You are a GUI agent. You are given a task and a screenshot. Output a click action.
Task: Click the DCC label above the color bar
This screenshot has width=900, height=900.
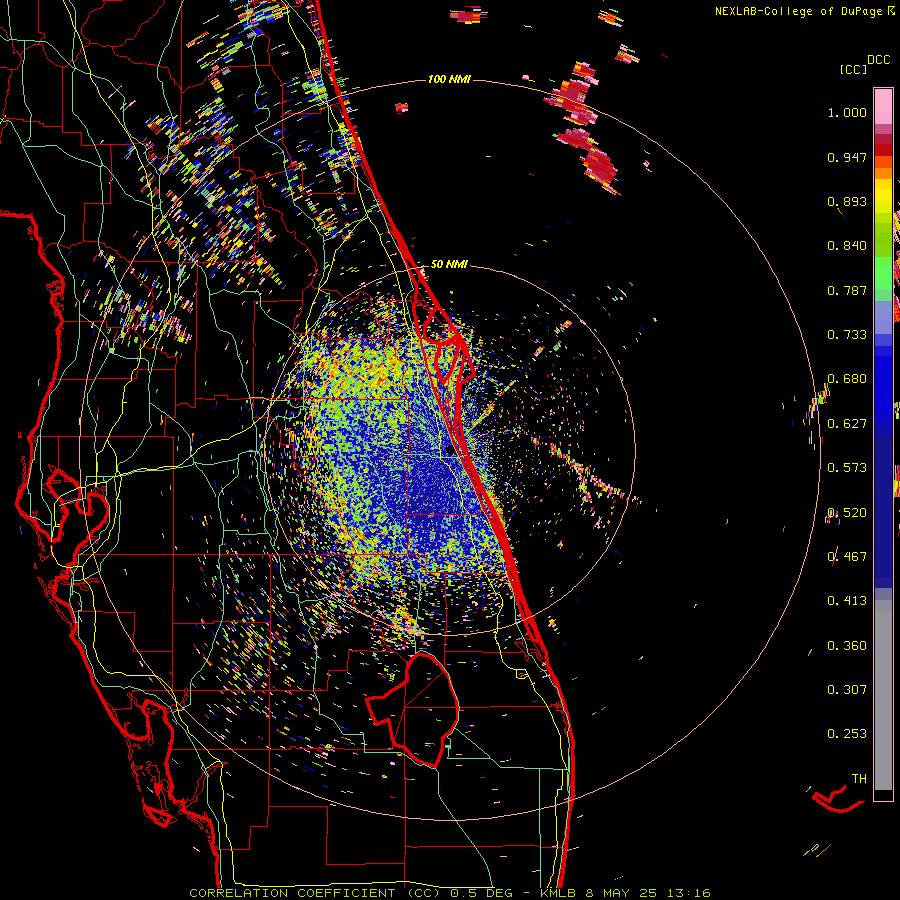pos(878,60)
